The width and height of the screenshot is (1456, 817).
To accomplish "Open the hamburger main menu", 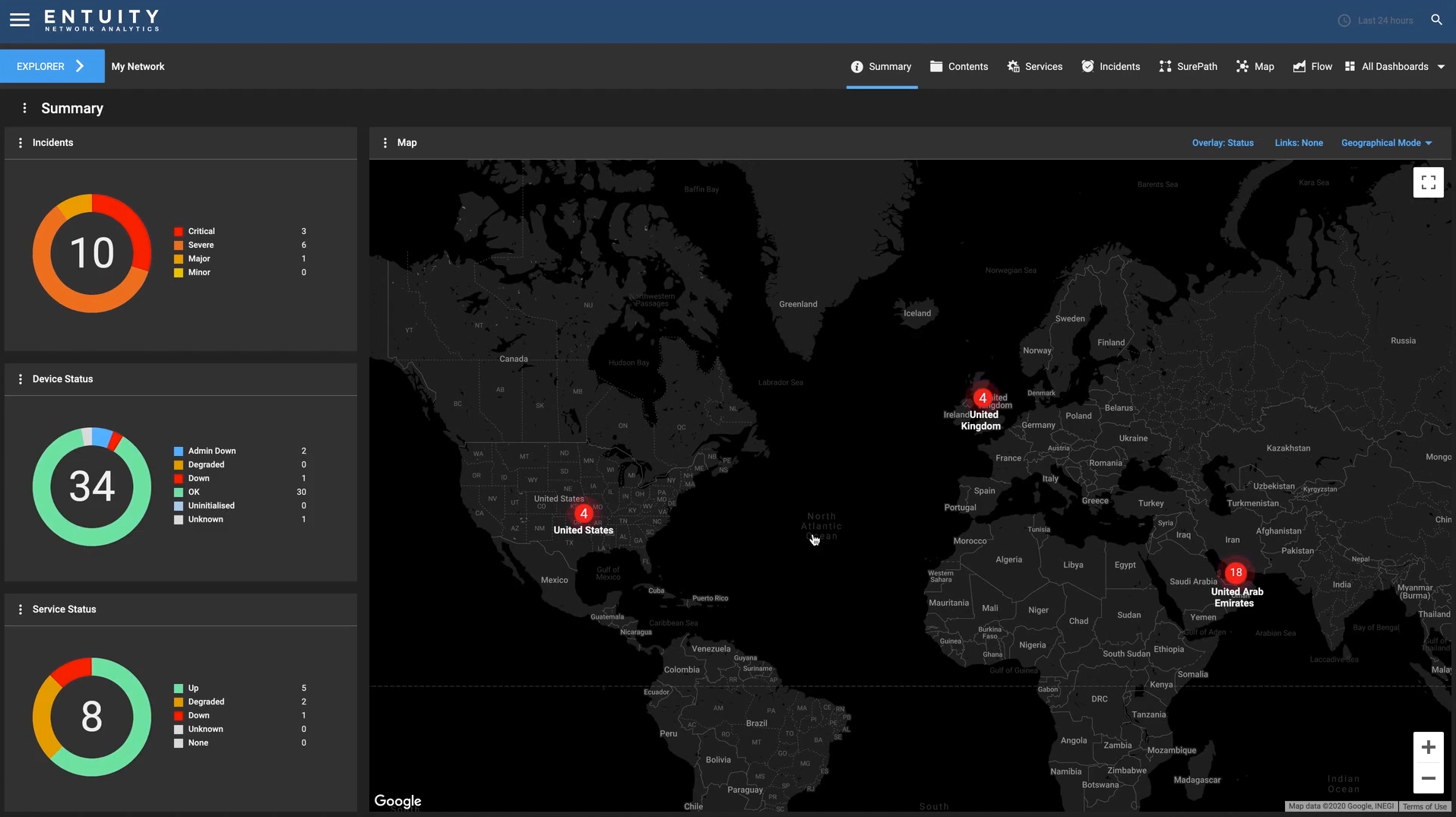I will pyautogui.click(x=20, y=20).
